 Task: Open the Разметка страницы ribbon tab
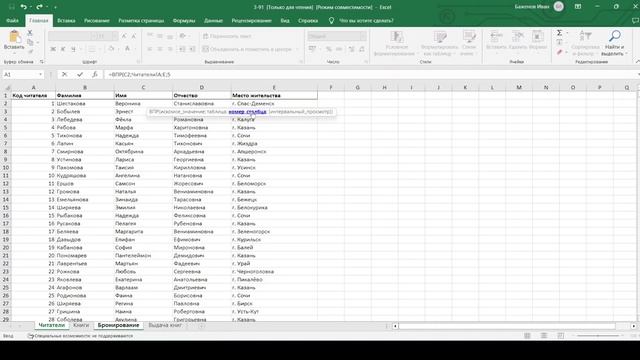point(141,20)
